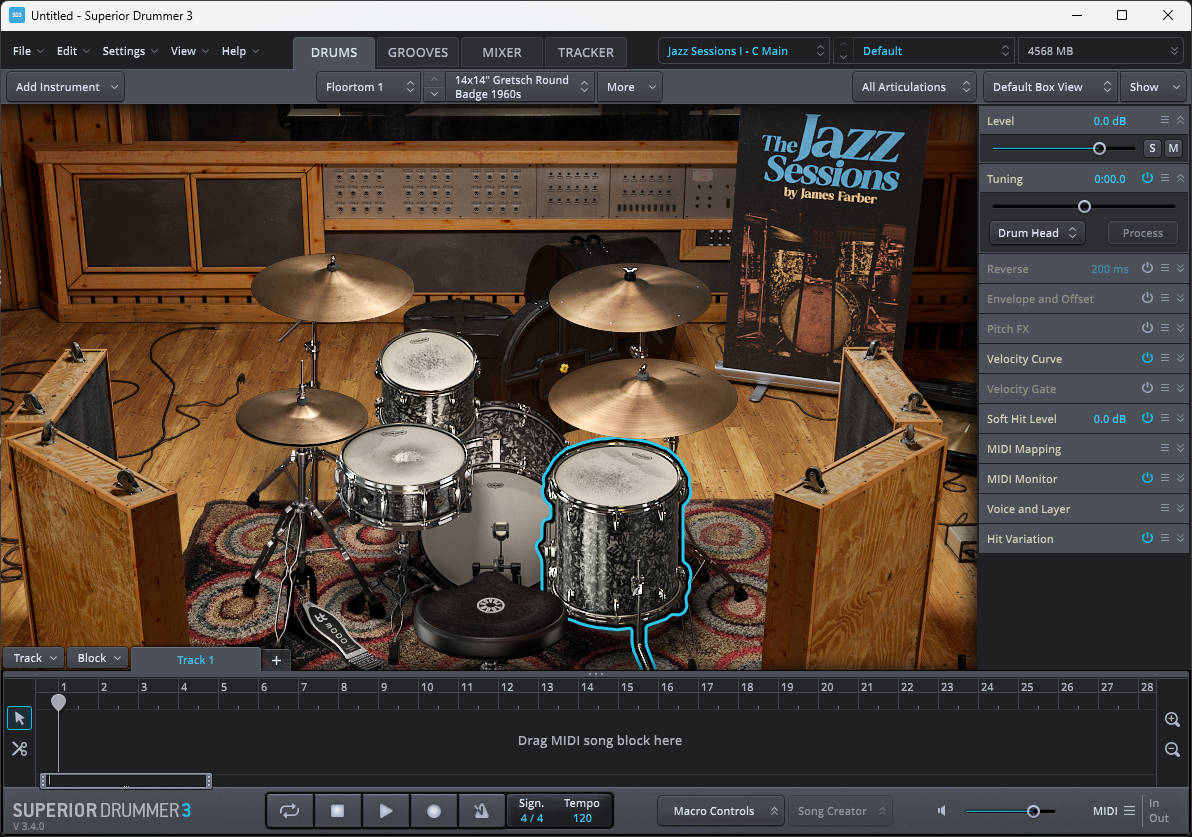Zoom out the song track timeline

click(1172, 750)
